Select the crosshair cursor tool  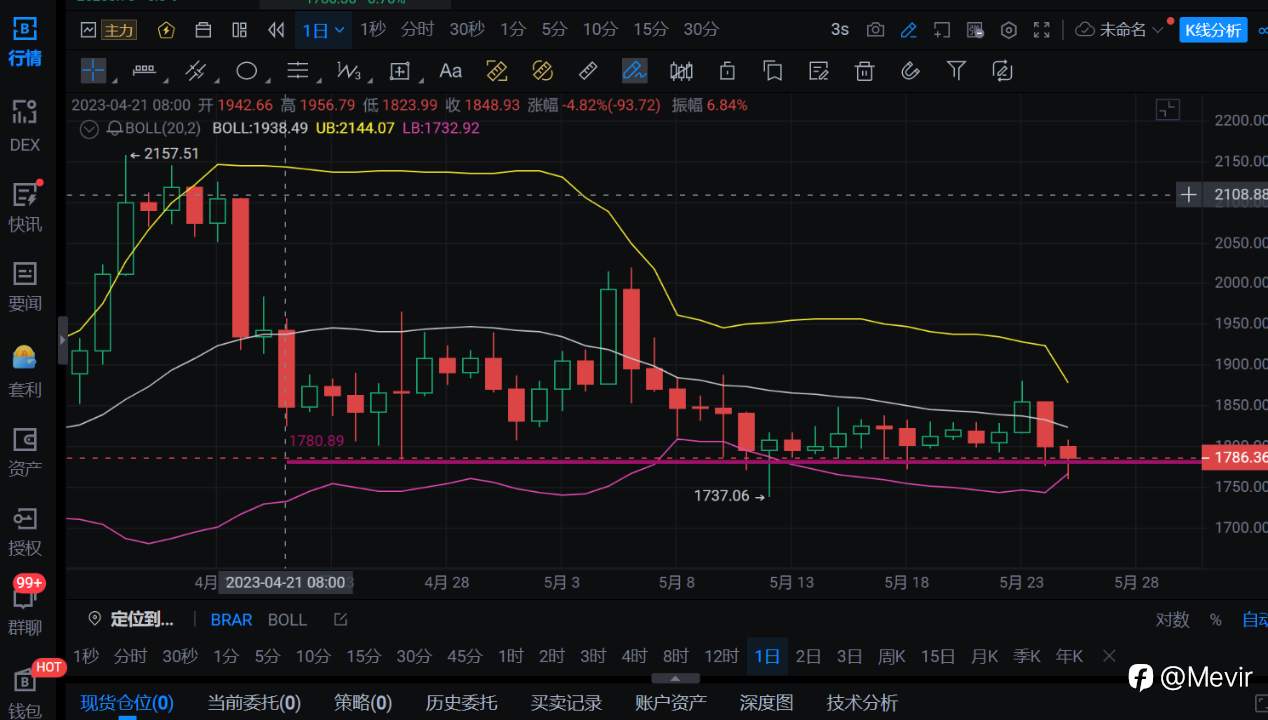pyautogui.click(x=93, y=71)
